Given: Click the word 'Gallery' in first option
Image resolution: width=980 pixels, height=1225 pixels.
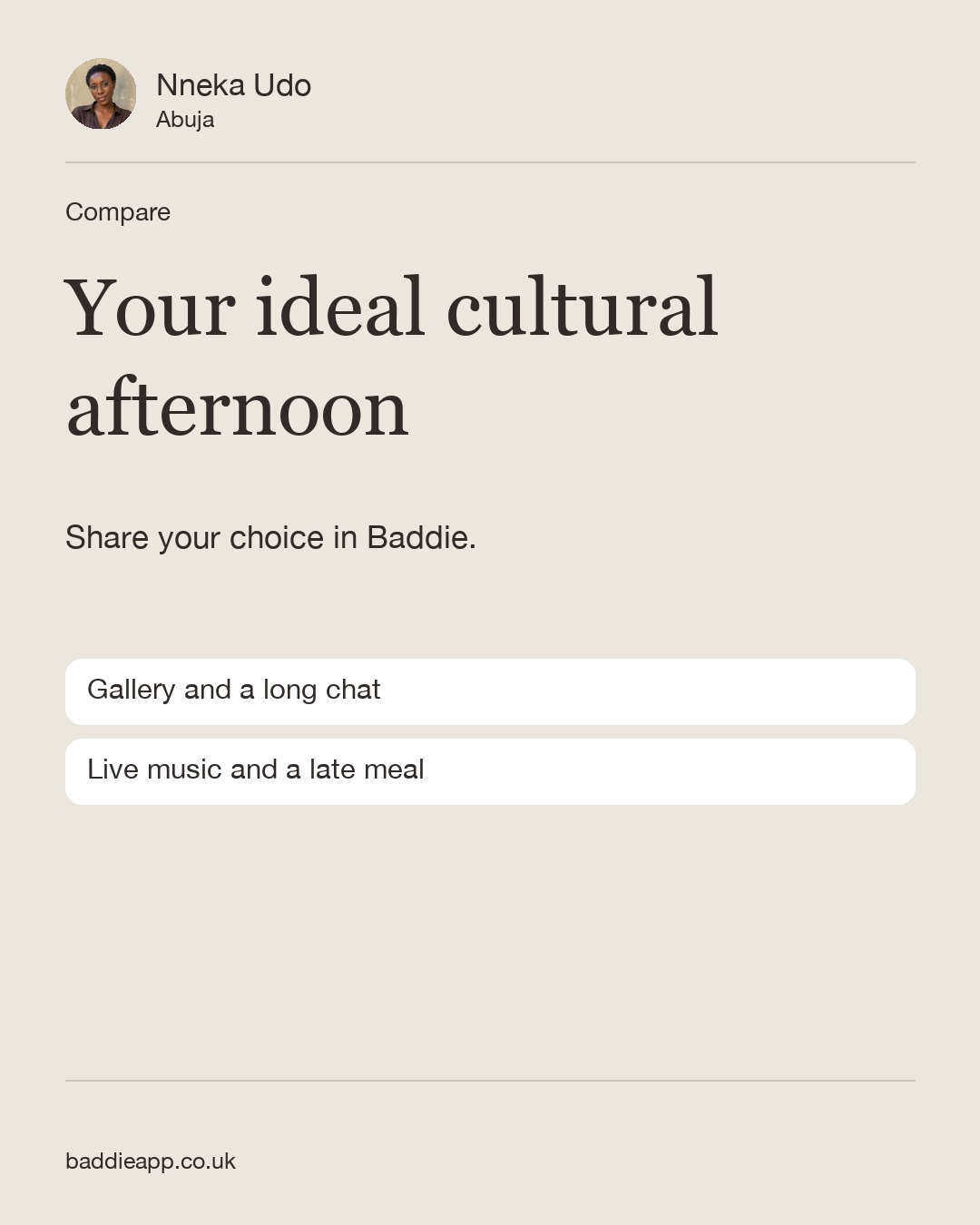Looking at the screenshot, I should point(132,690).
